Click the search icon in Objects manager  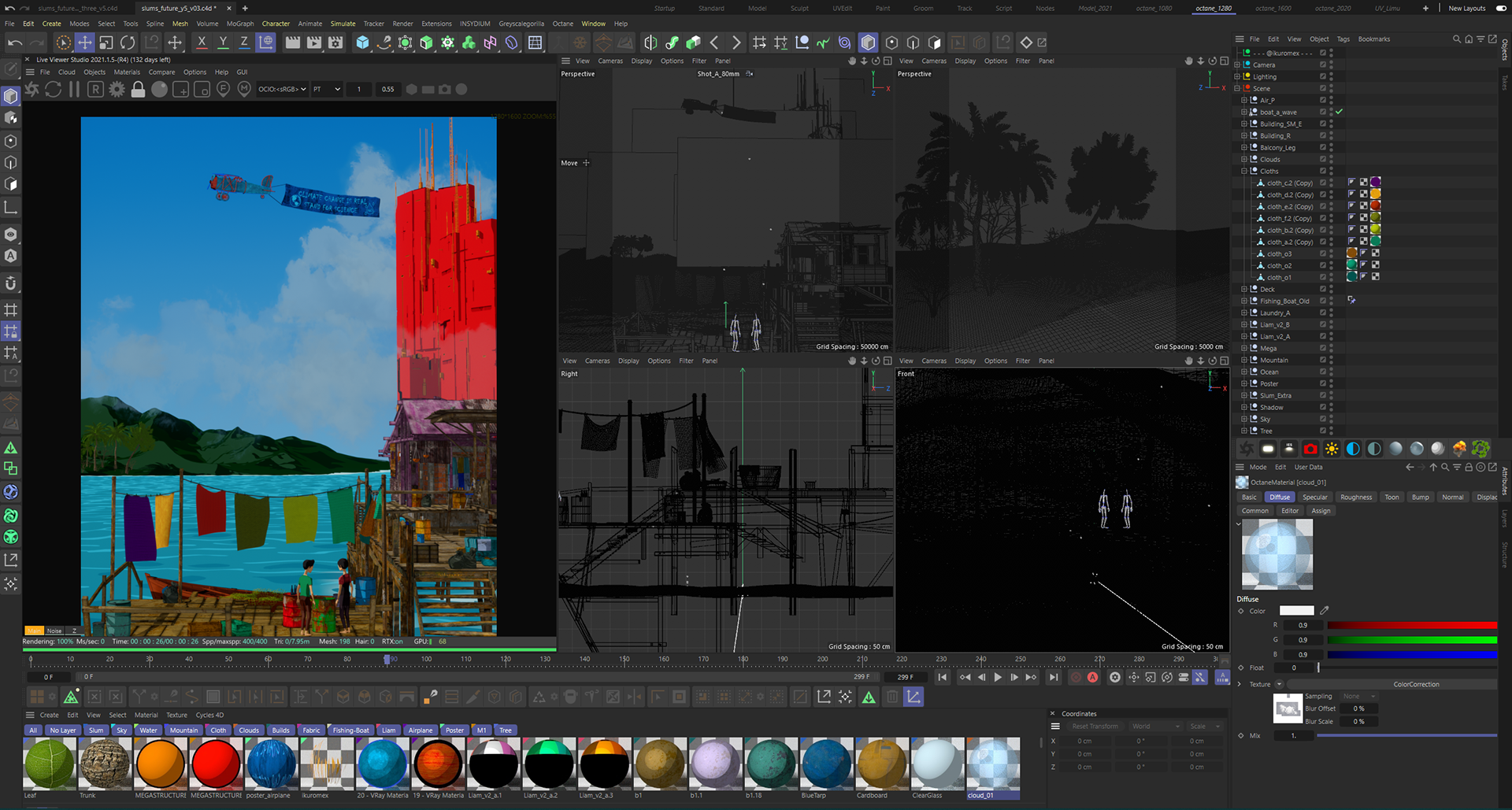1456,39
